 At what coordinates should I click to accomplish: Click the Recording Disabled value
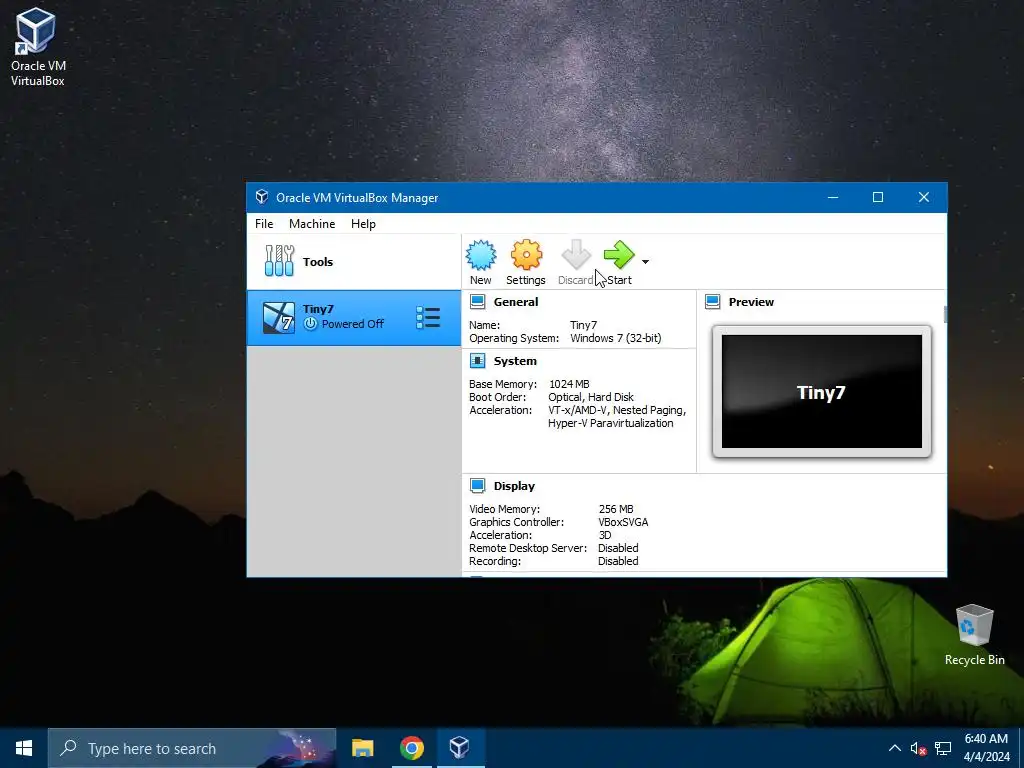click(618, 561)
